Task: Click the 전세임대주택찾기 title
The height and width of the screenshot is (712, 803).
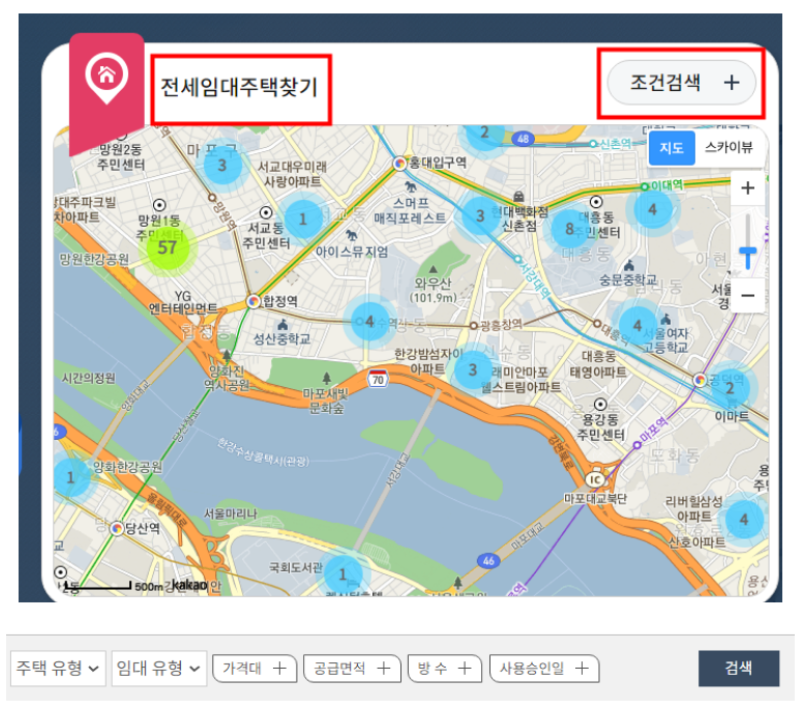Action: (x=240, y=88)
